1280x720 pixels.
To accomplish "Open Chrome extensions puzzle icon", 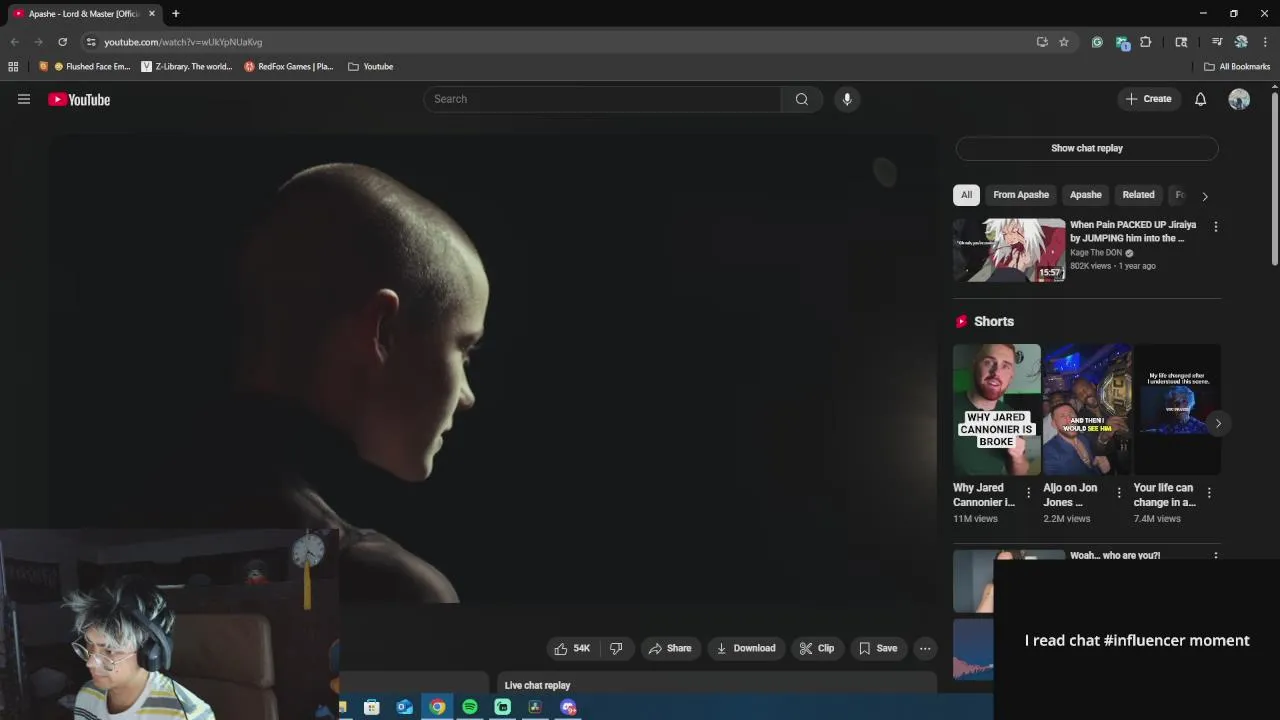I will coord(1146,42).
